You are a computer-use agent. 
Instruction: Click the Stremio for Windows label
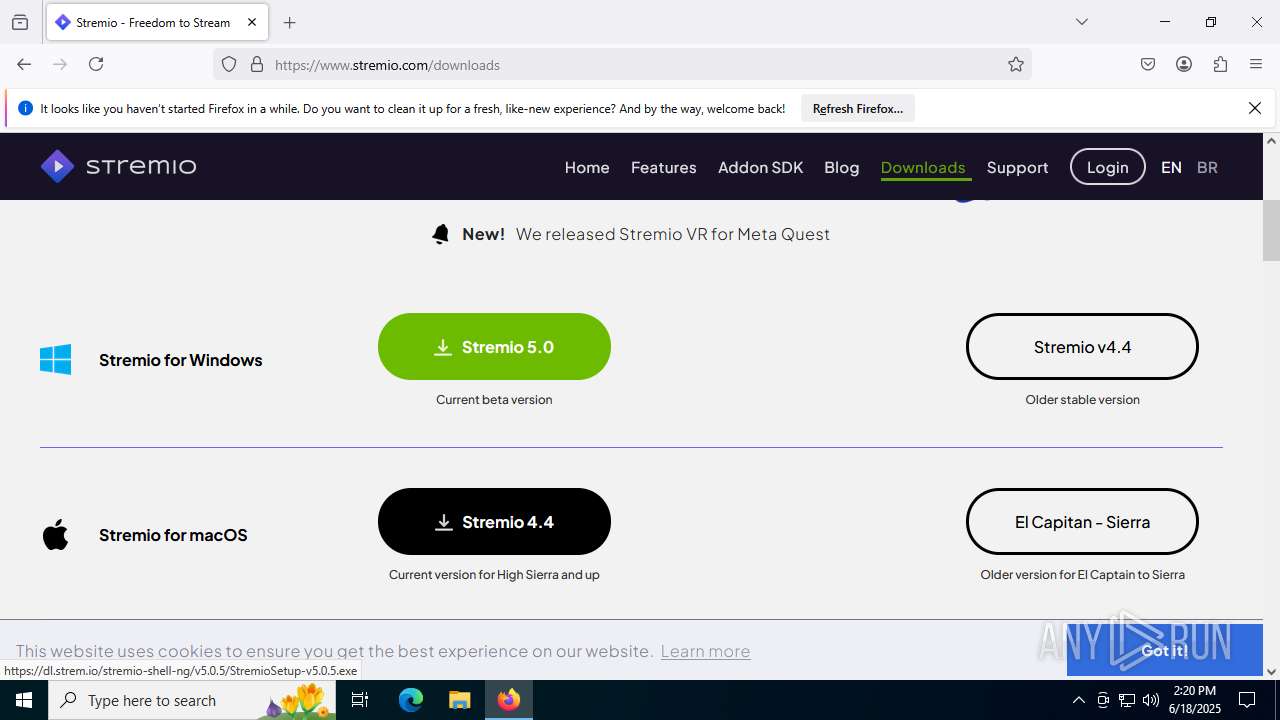point(180,360)
